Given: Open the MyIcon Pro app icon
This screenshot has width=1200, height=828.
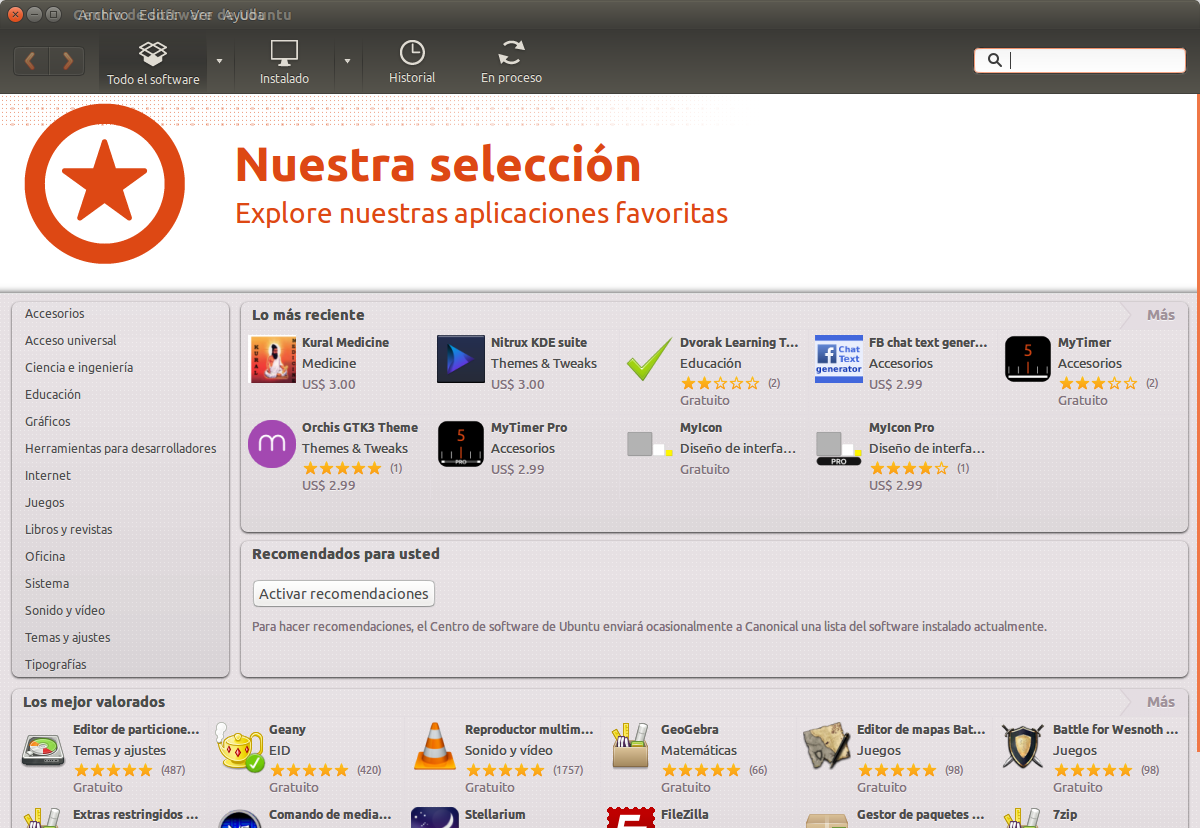Looking at the screenshot, I should (x=839, y=447).
